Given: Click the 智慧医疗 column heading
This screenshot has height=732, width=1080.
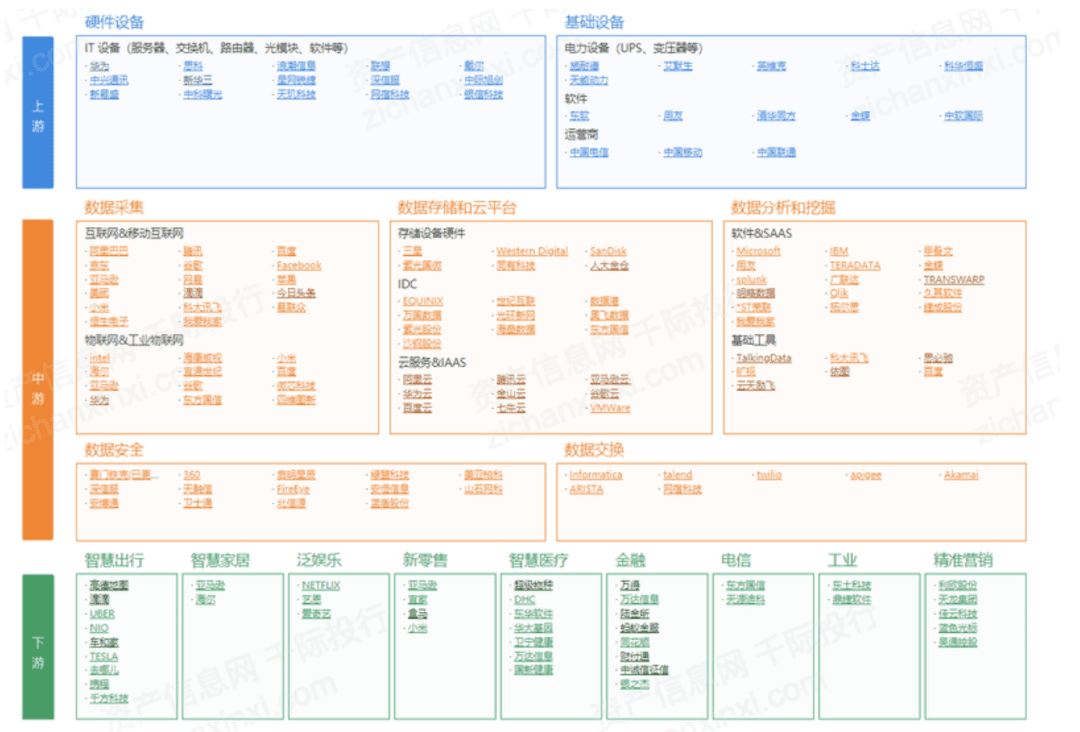Looking at the screenshot, I should pyautogui.click(x=539, y=561).
